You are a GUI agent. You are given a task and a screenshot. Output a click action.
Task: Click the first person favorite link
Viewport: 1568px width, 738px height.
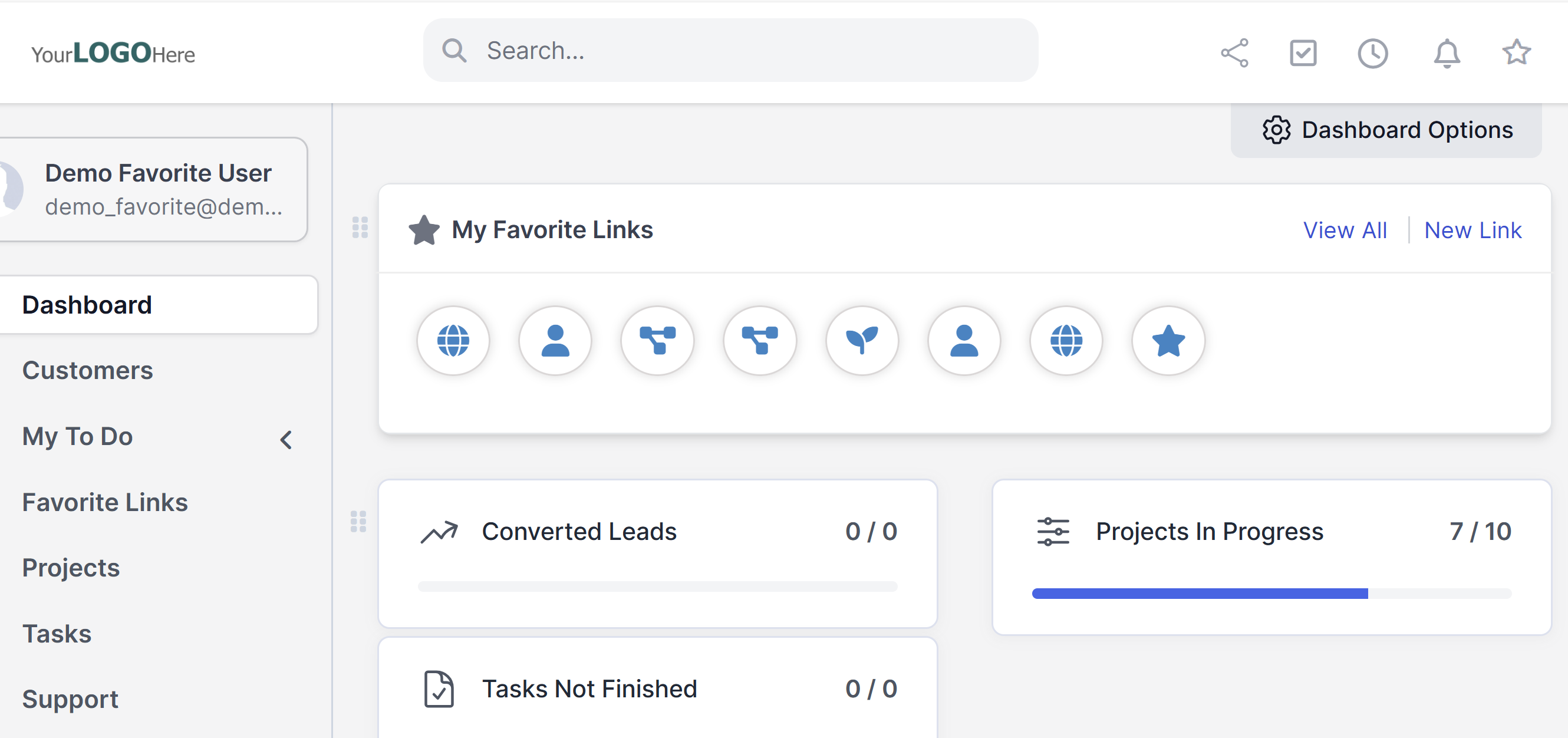[555, 340]
